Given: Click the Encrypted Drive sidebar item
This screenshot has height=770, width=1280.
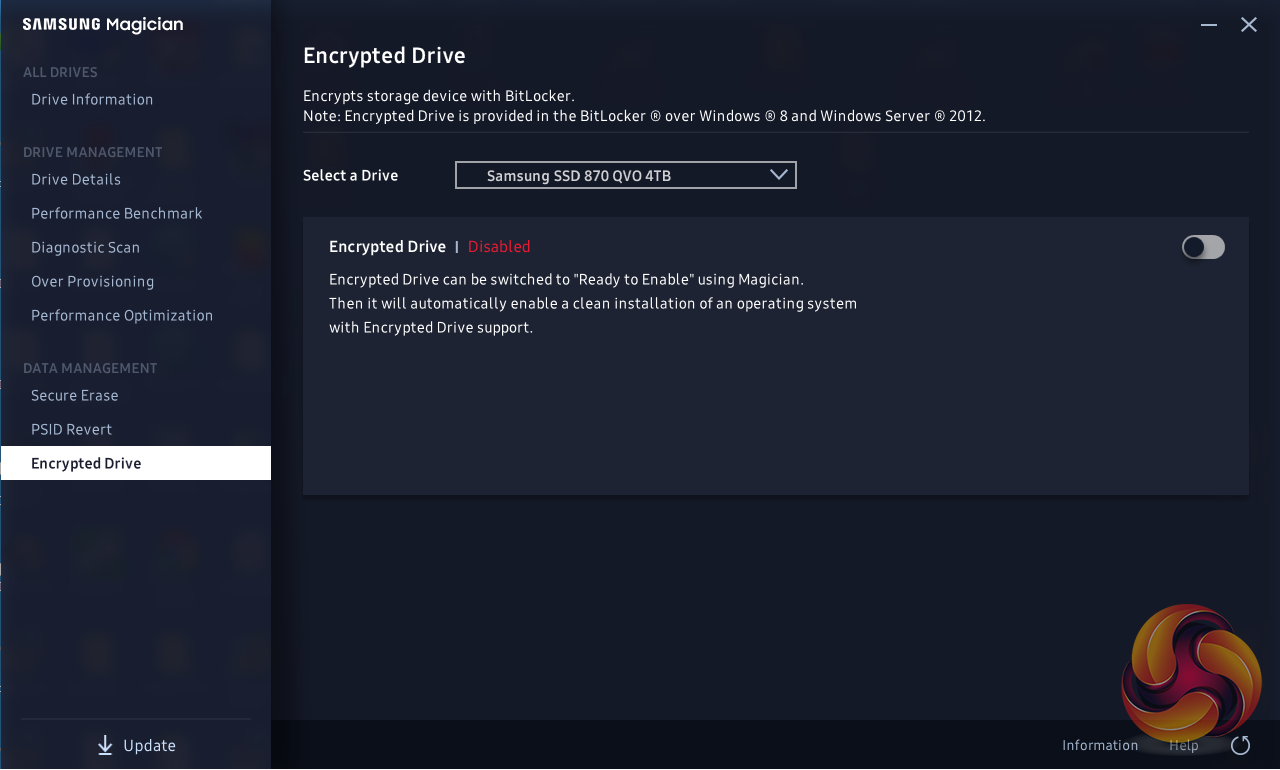Looking at the screenshot, I should tap(87, 463).
